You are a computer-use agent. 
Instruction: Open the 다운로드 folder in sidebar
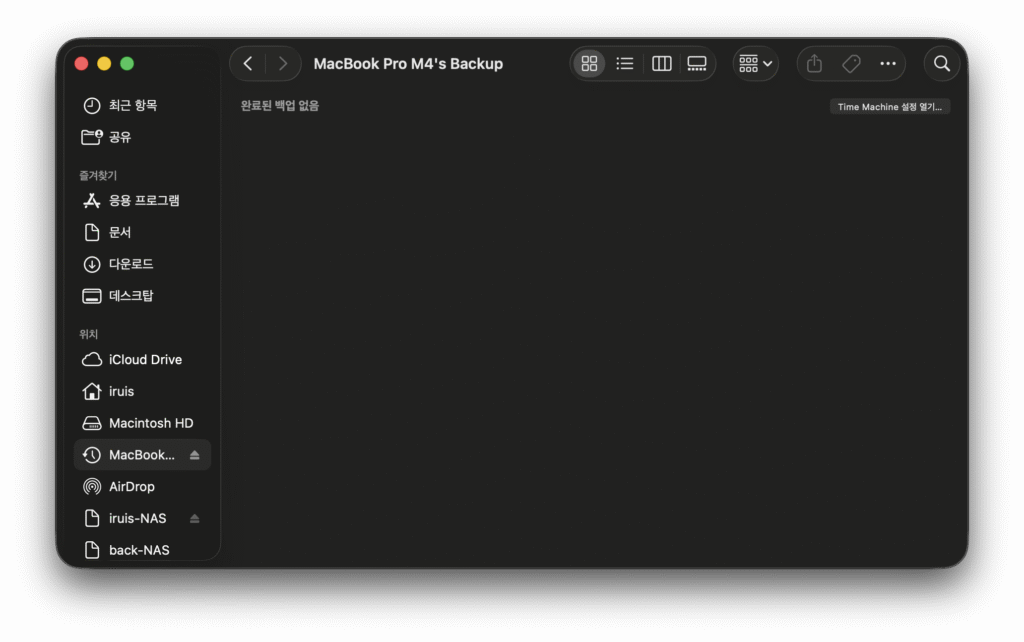[x=130, y=264]
